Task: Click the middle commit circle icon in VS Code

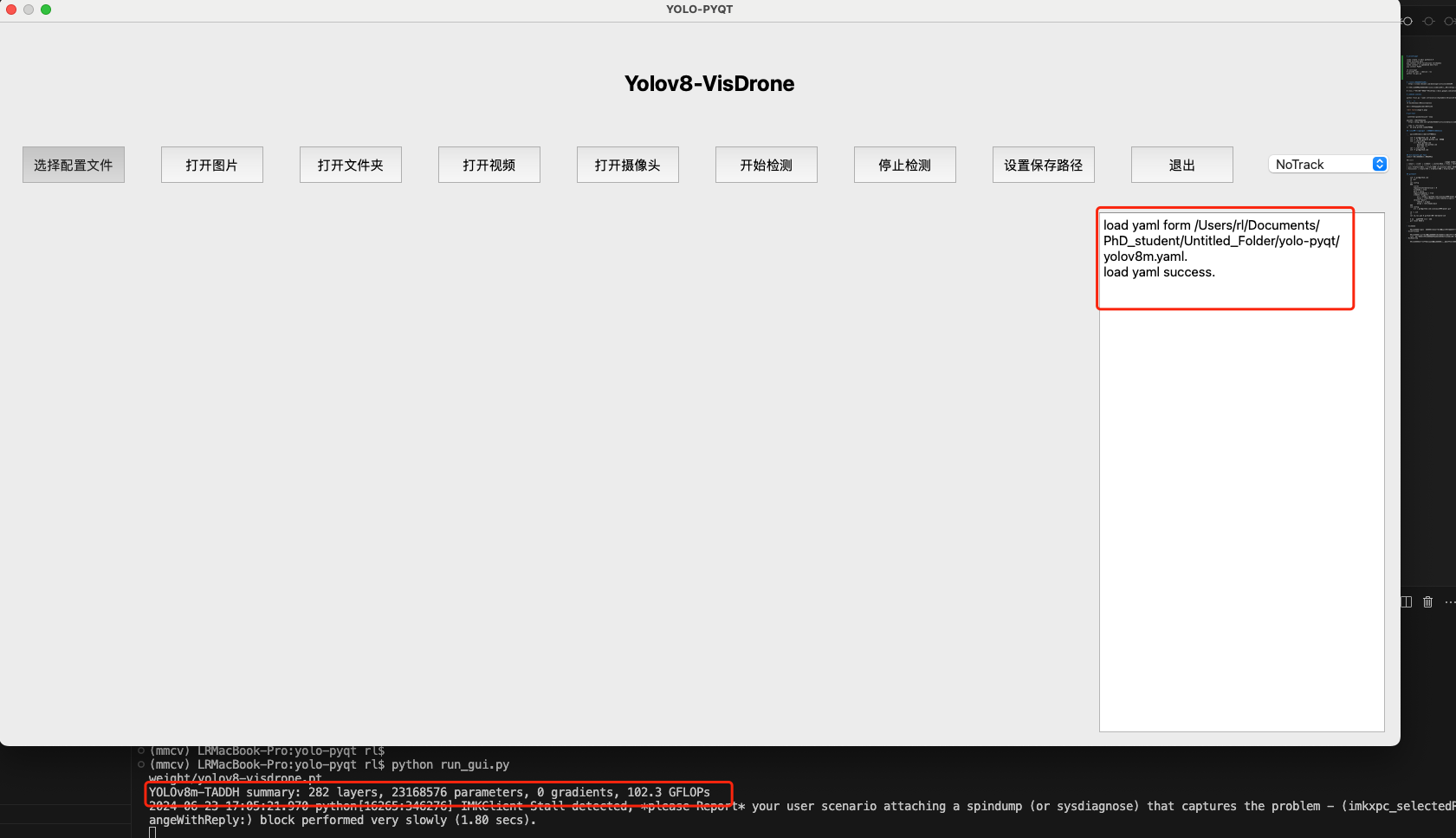Action: coord(1428,21)
